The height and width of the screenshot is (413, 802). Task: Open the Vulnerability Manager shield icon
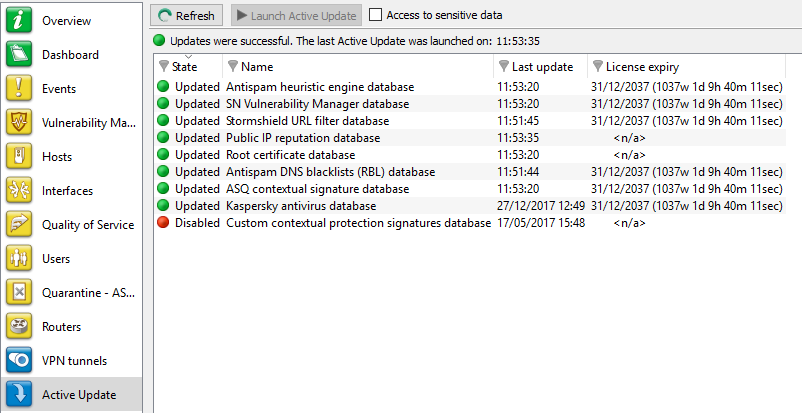(19, 122)
